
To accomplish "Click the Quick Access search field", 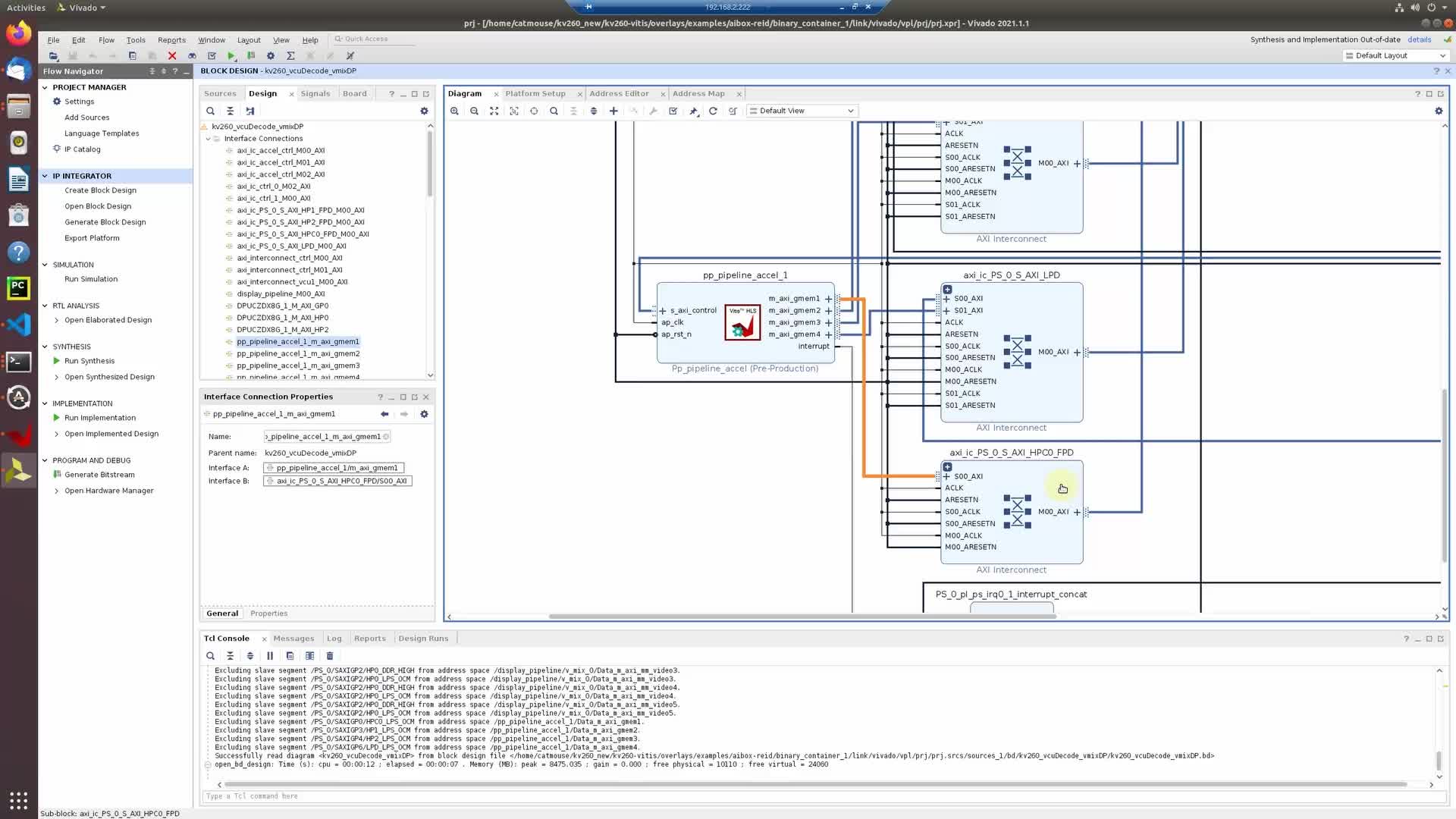I will (375, 39).
